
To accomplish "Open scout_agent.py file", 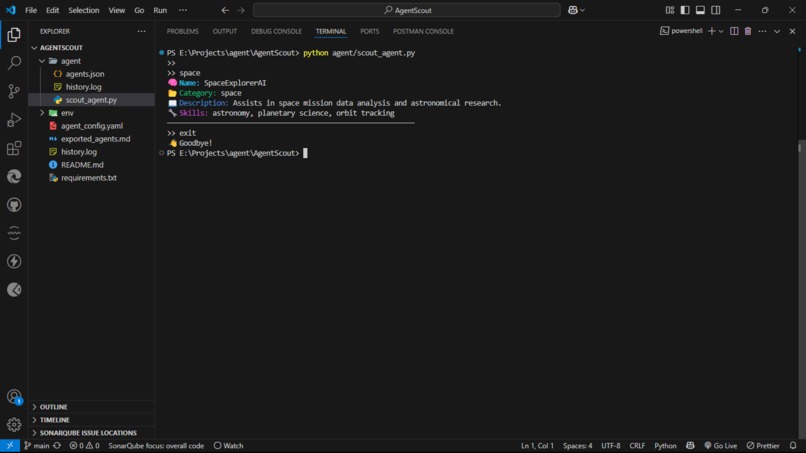I will (x=91, y=100).
